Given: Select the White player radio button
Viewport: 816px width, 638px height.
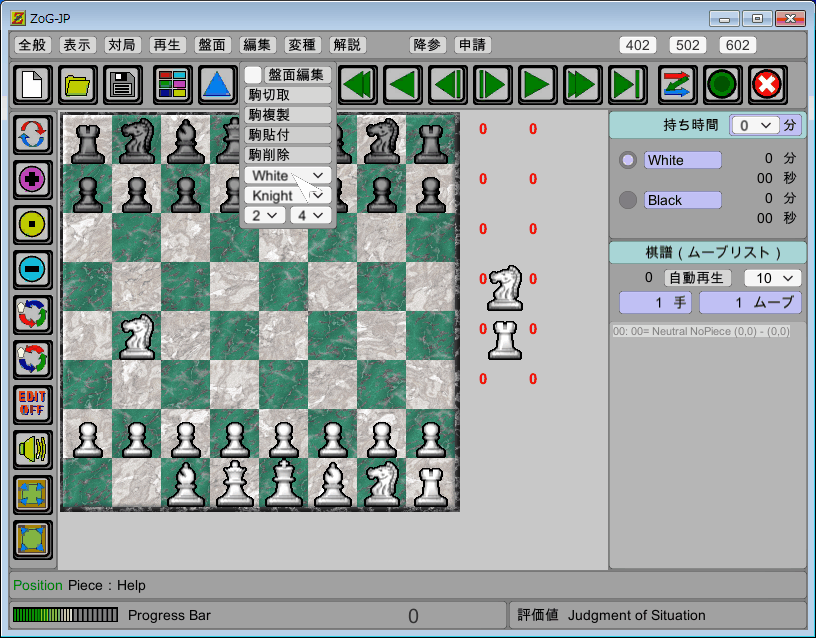Looking at the screenshot, I should (628, 160).
